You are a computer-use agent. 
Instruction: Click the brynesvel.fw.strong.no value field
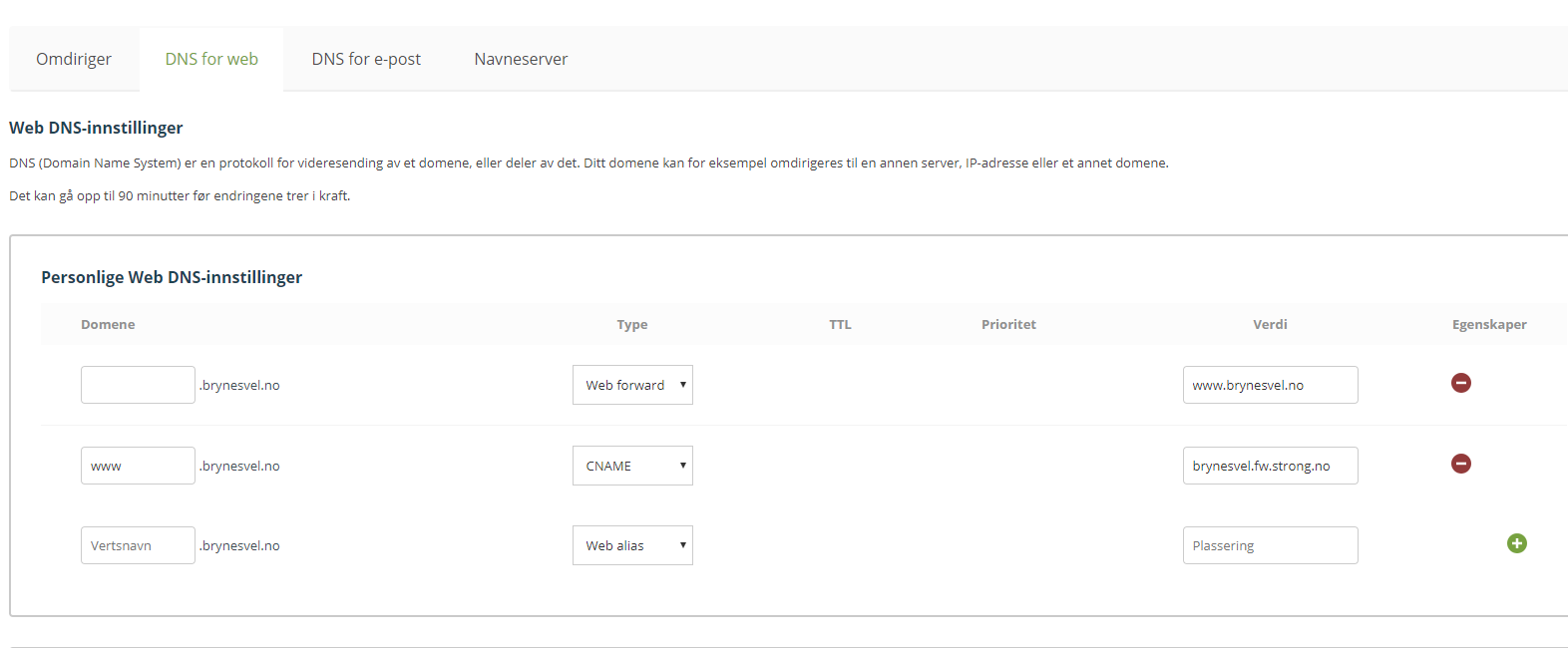(1270, 466)
